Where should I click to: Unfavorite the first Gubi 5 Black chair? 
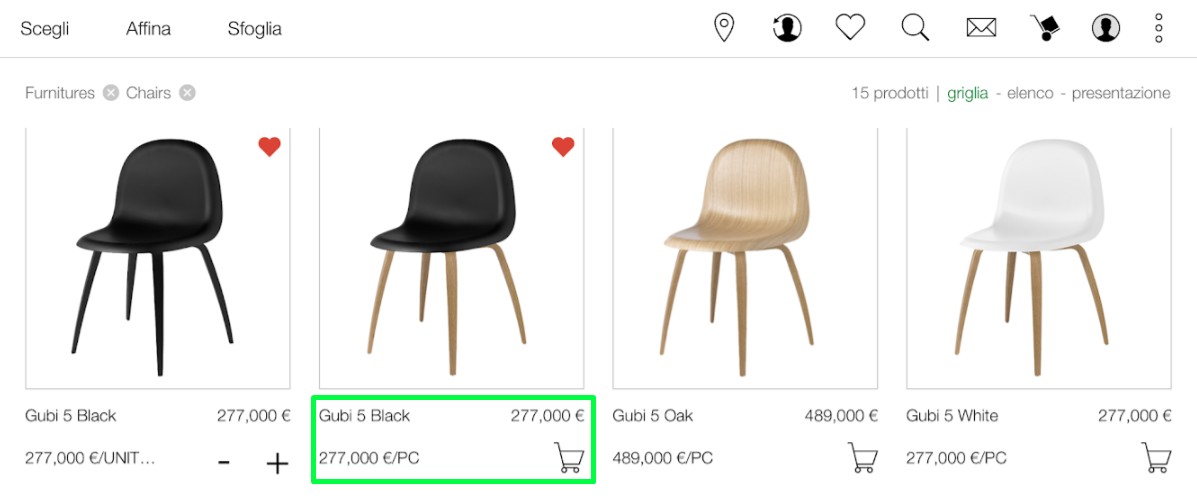pyautogui.click(x=269, y=146)
